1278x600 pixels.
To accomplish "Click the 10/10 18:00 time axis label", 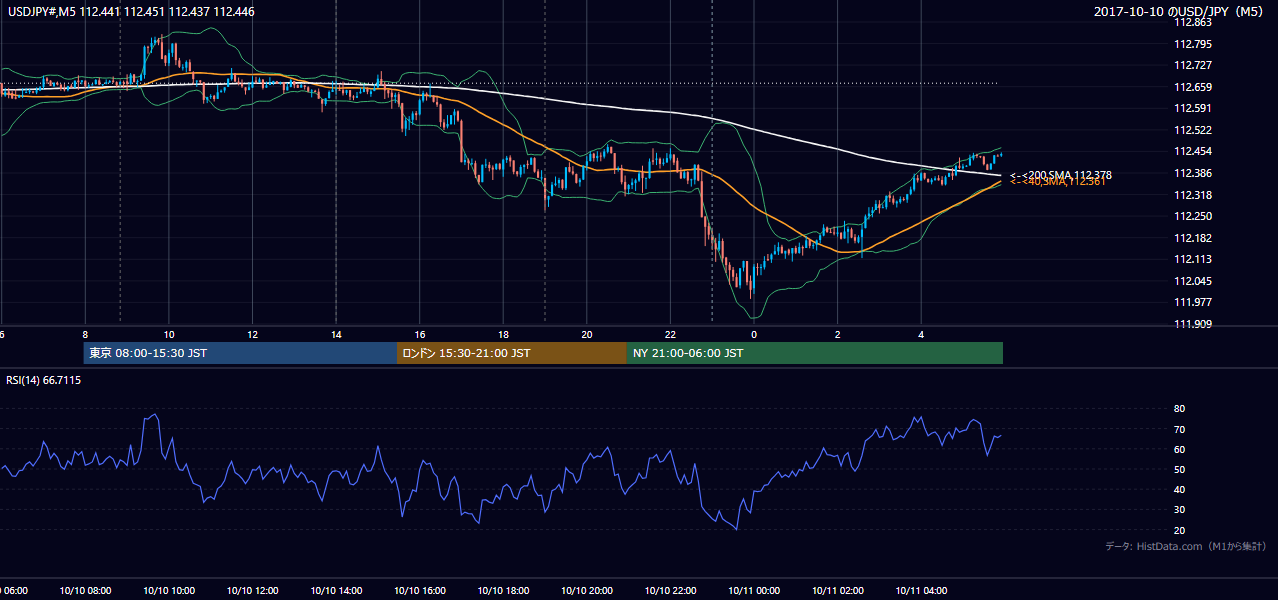I will [503, 591].
